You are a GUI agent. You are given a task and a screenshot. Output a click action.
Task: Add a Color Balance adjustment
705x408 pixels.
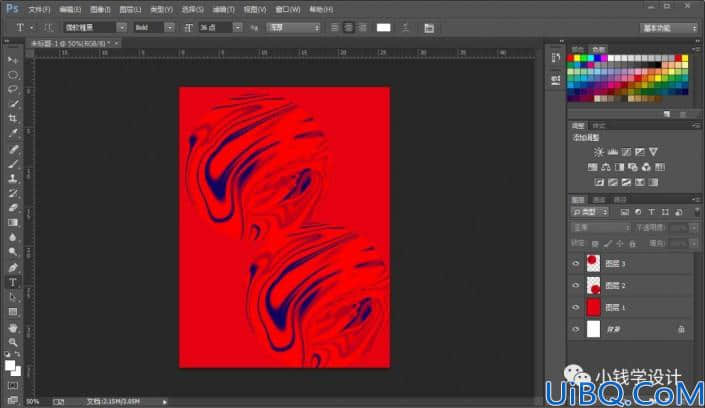point(606,167)
